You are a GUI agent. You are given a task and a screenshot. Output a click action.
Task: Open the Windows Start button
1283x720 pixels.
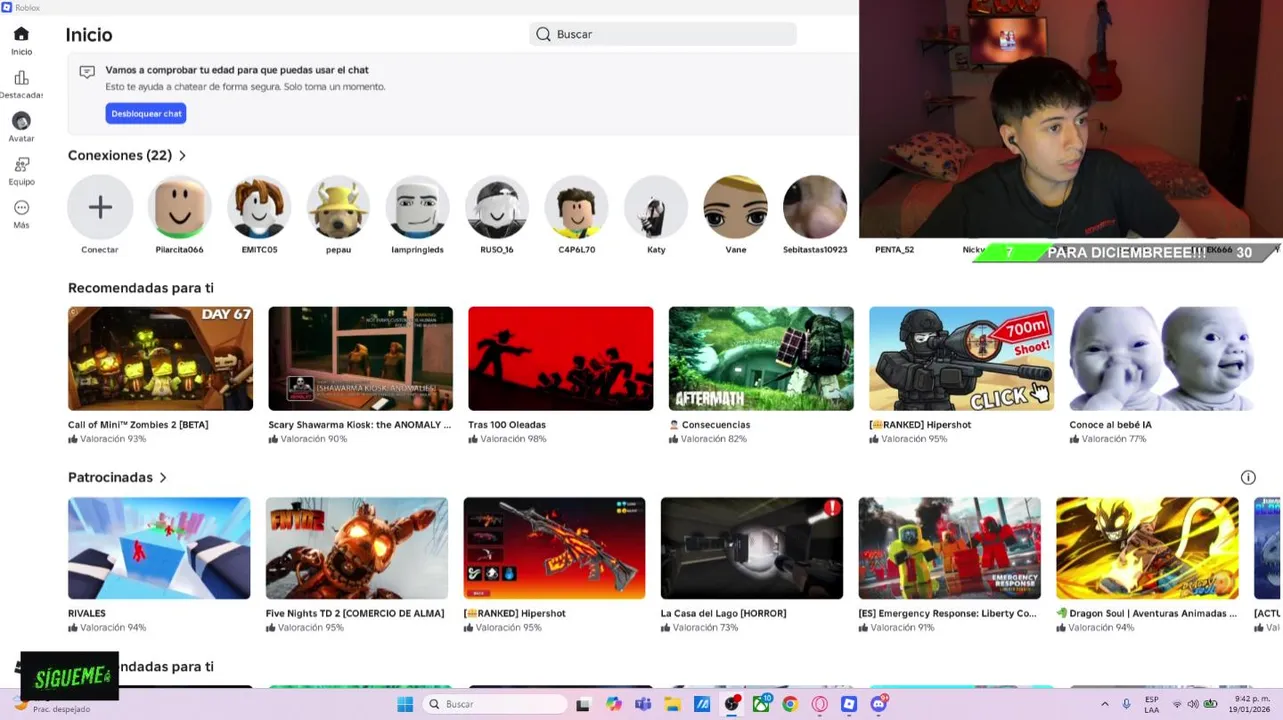(405, 704)
